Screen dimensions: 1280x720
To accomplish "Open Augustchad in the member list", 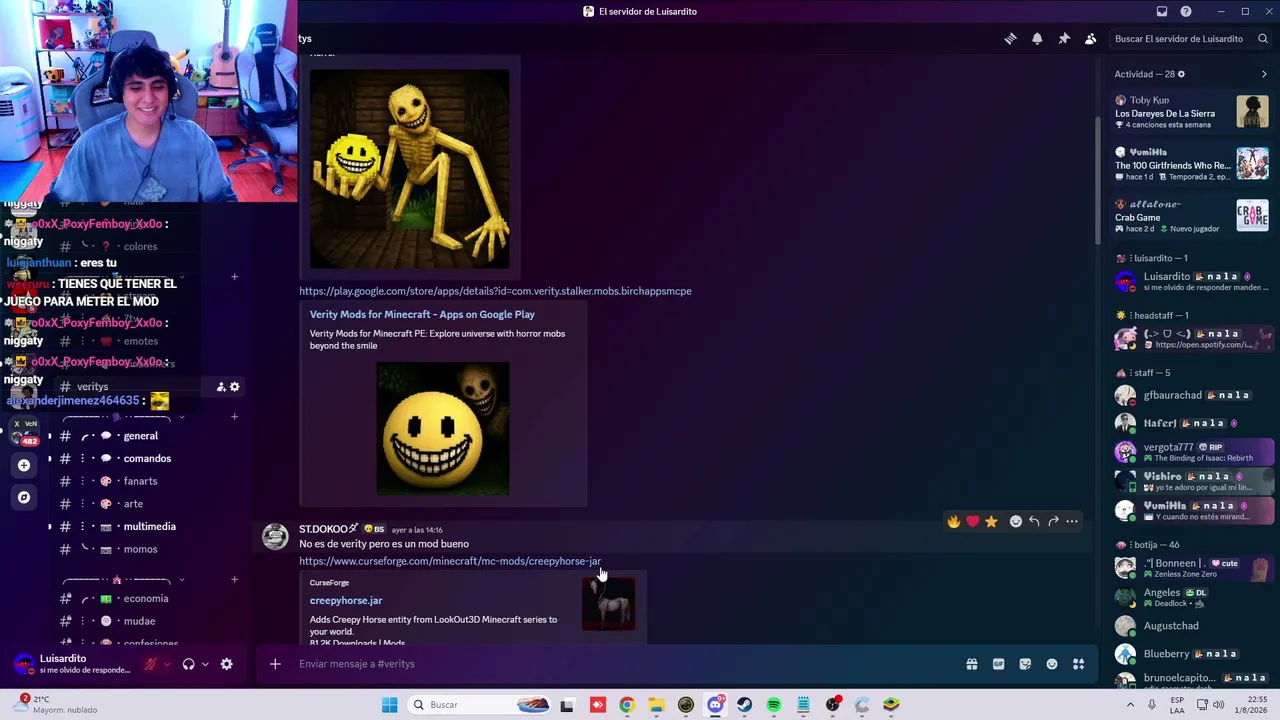I will click(x=1192, y=626).
